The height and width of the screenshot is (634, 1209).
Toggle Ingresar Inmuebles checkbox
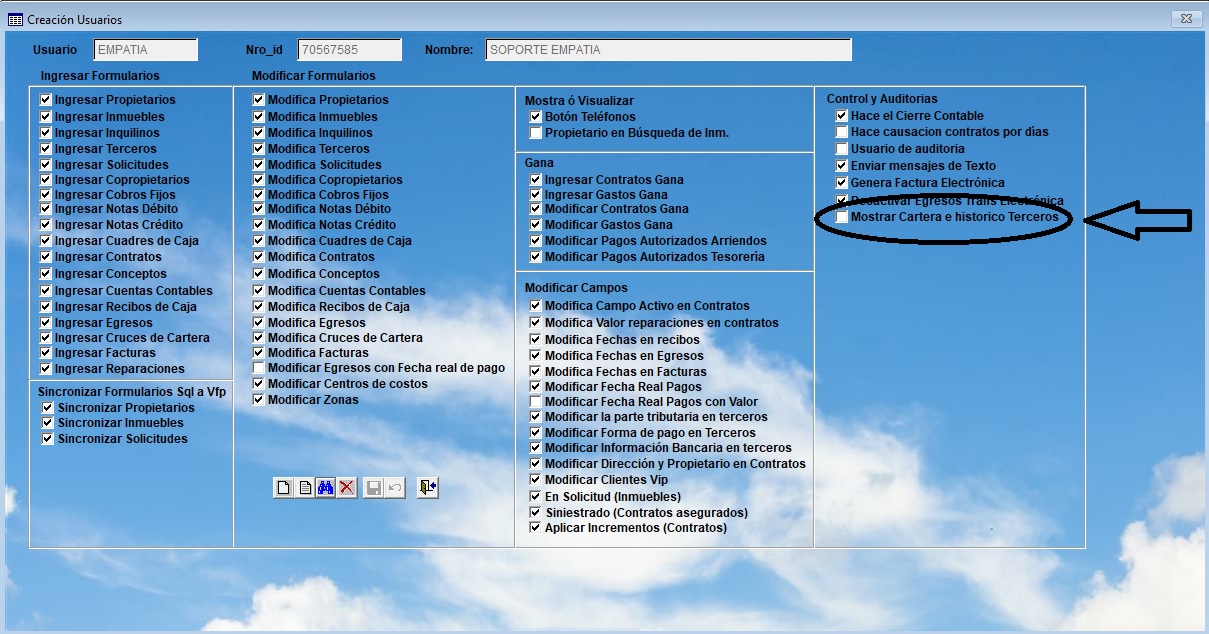point(46,117)
